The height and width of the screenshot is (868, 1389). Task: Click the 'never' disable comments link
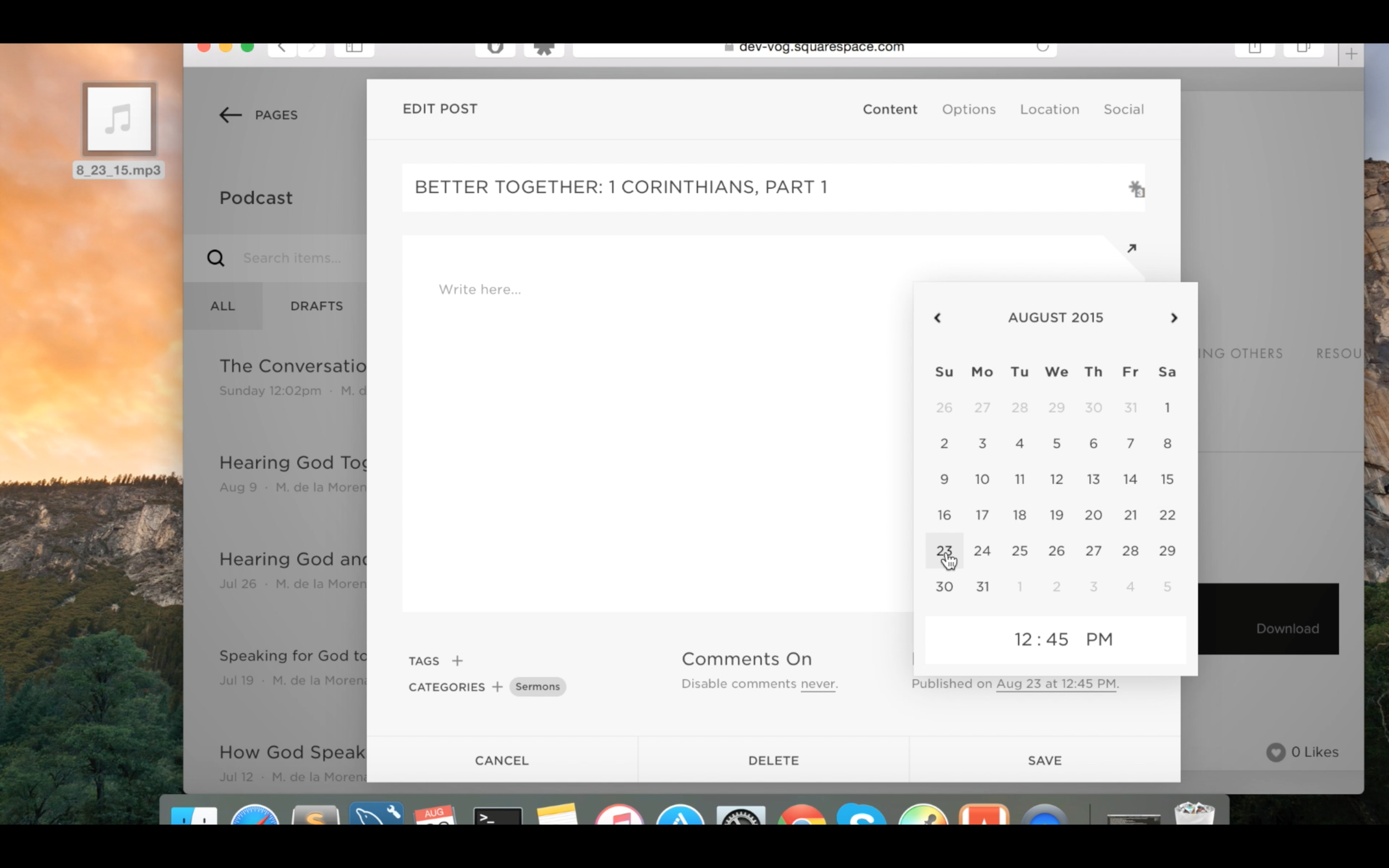818,684
